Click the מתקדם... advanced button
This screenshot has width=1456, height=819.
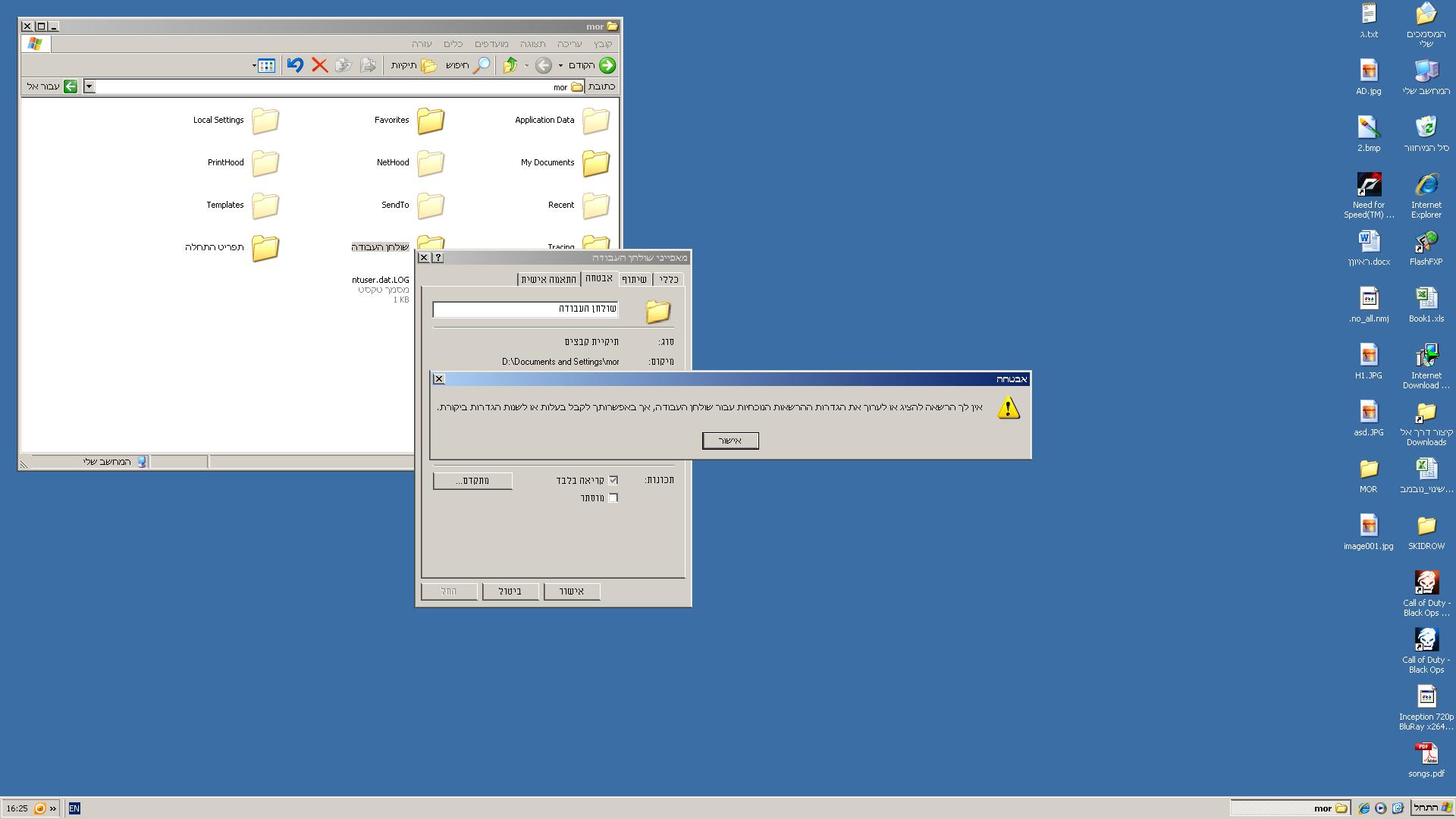tap(472, 481)
